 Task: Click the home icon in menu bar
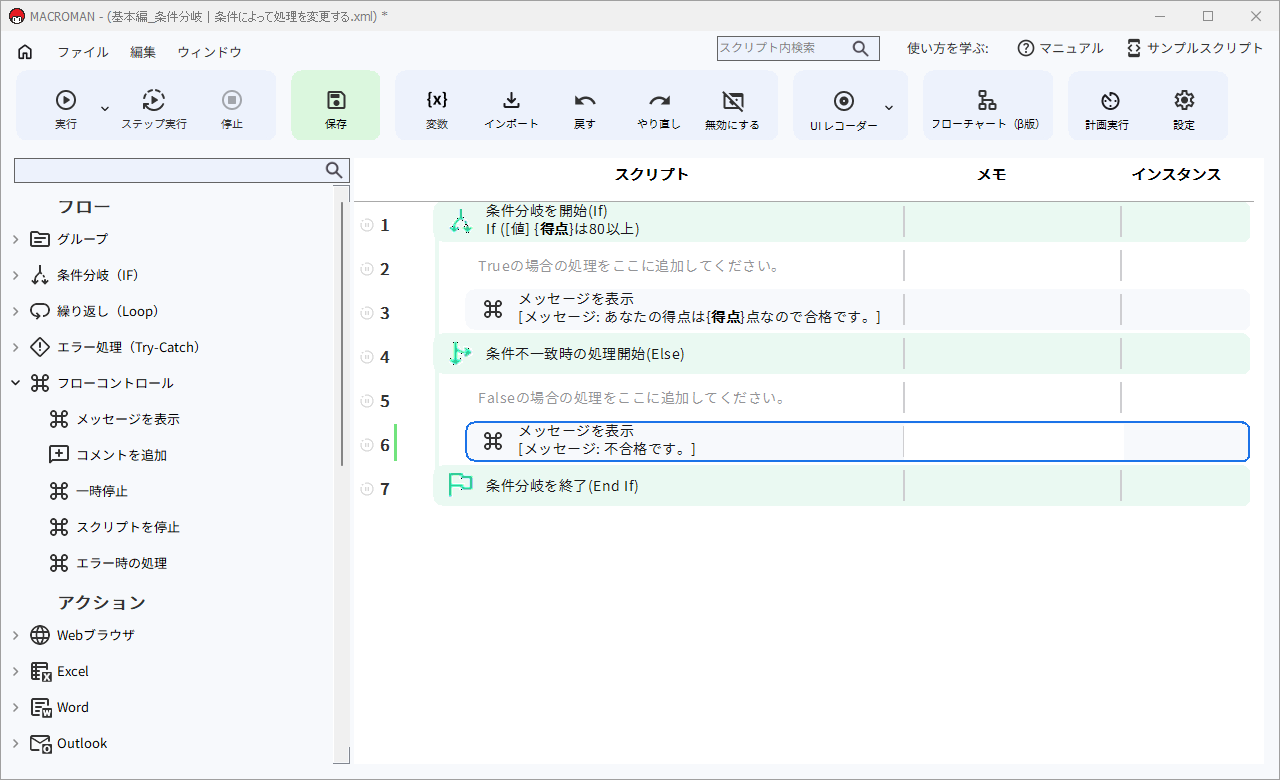(25, 52)
